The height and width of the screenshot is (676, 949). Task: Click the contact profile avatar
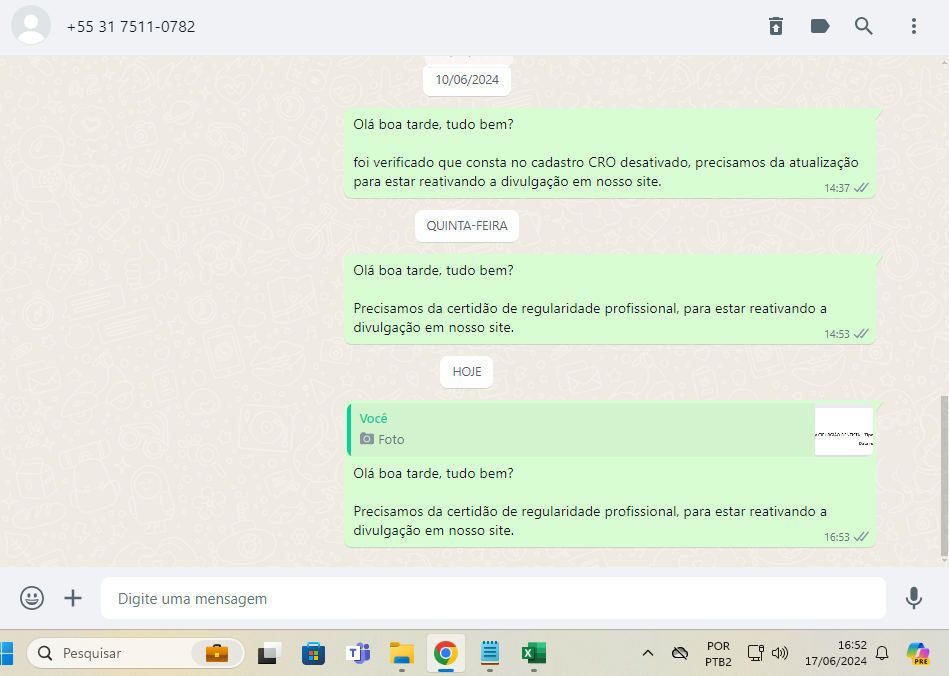point(31,26)
